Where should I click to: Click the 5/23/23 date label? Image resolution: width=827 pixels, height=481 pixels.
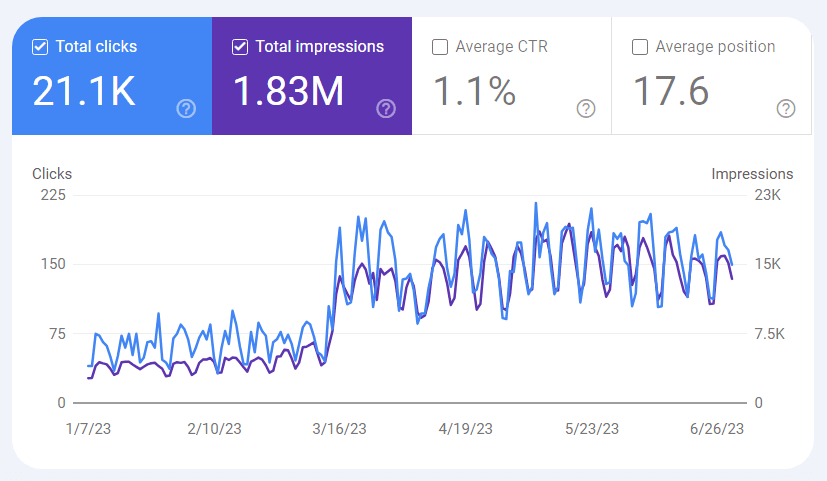[592, 429]
